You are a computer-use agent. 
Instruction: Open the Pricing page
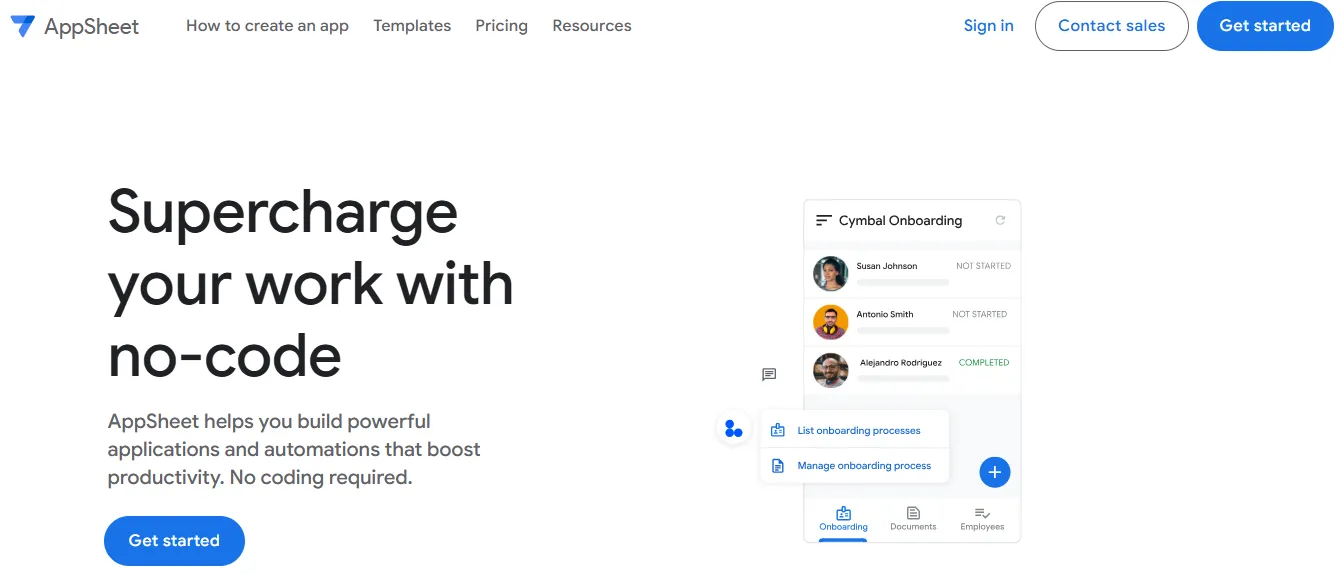tap(502, 26)
